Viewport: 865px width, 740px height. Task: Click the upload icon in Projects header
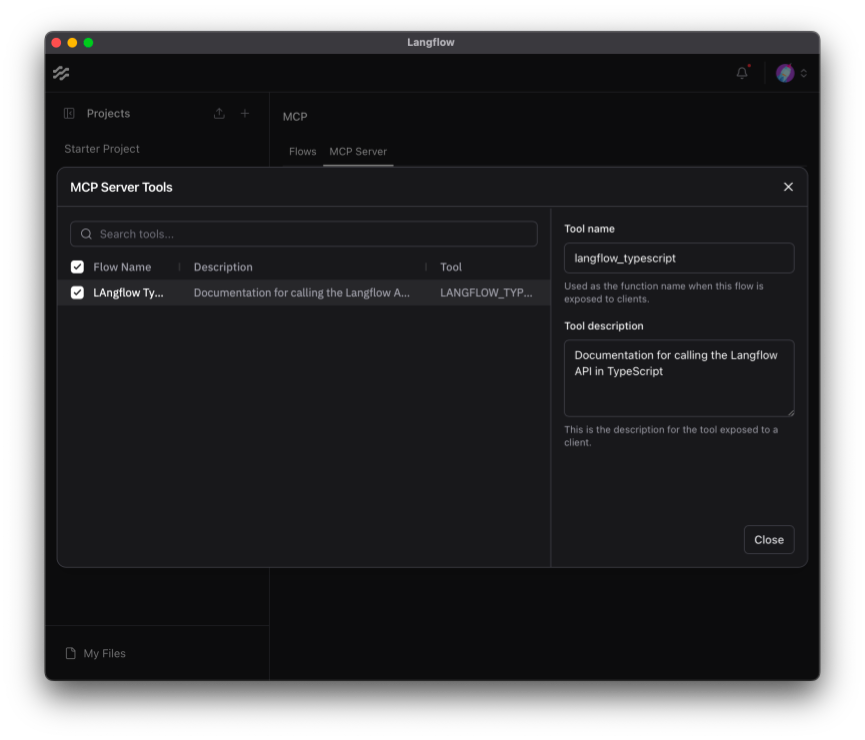(x=219, y=113)
